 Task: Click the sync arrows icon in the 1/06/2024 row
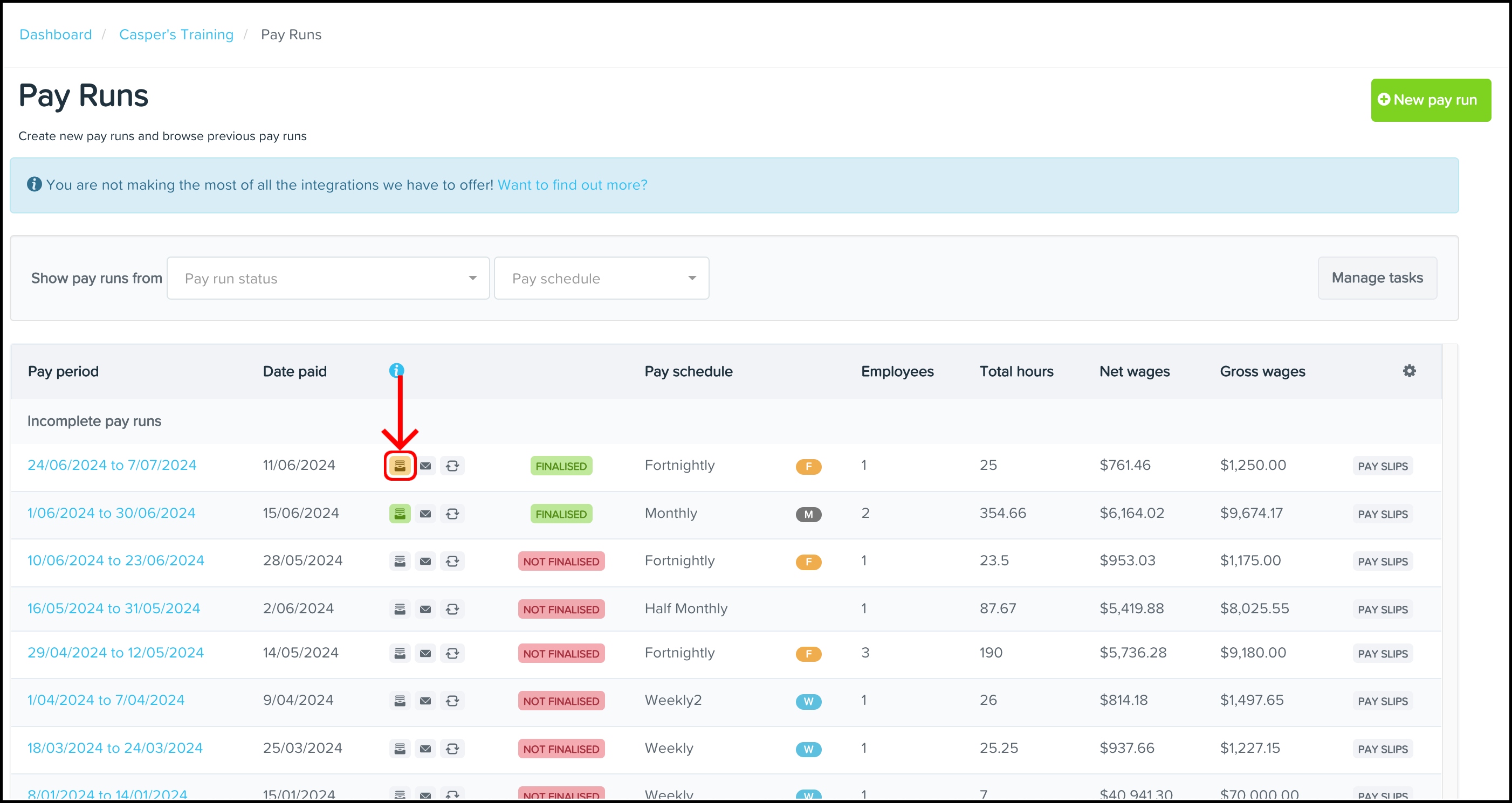coord(452,514)
